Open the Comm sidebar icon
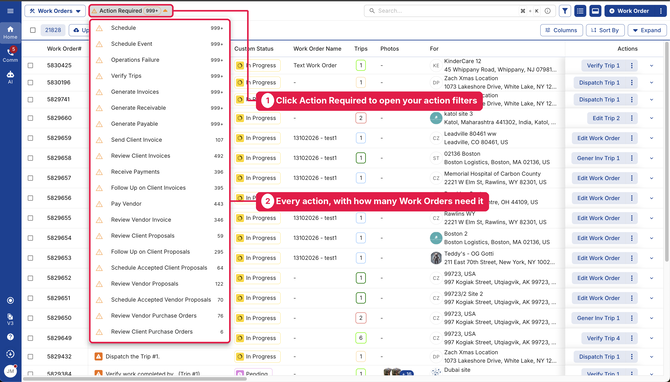Screen dimensions: 670x382 pyautogui.click(x=10, y=55)
